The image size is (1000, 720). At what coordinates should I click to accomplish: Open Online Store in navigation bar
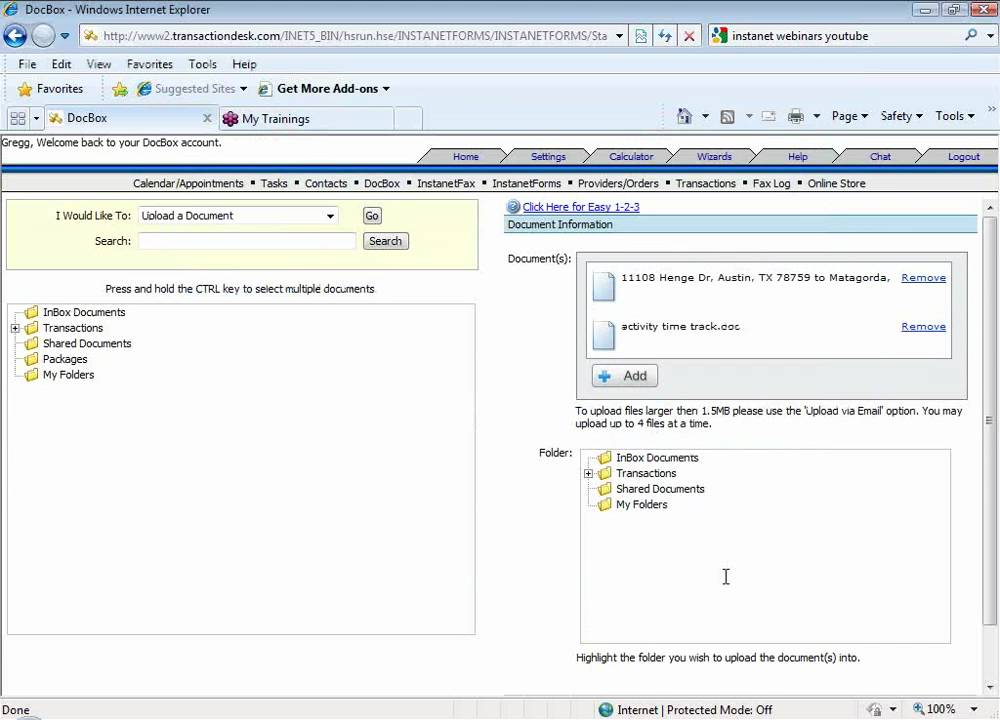[x=836, y=183]
